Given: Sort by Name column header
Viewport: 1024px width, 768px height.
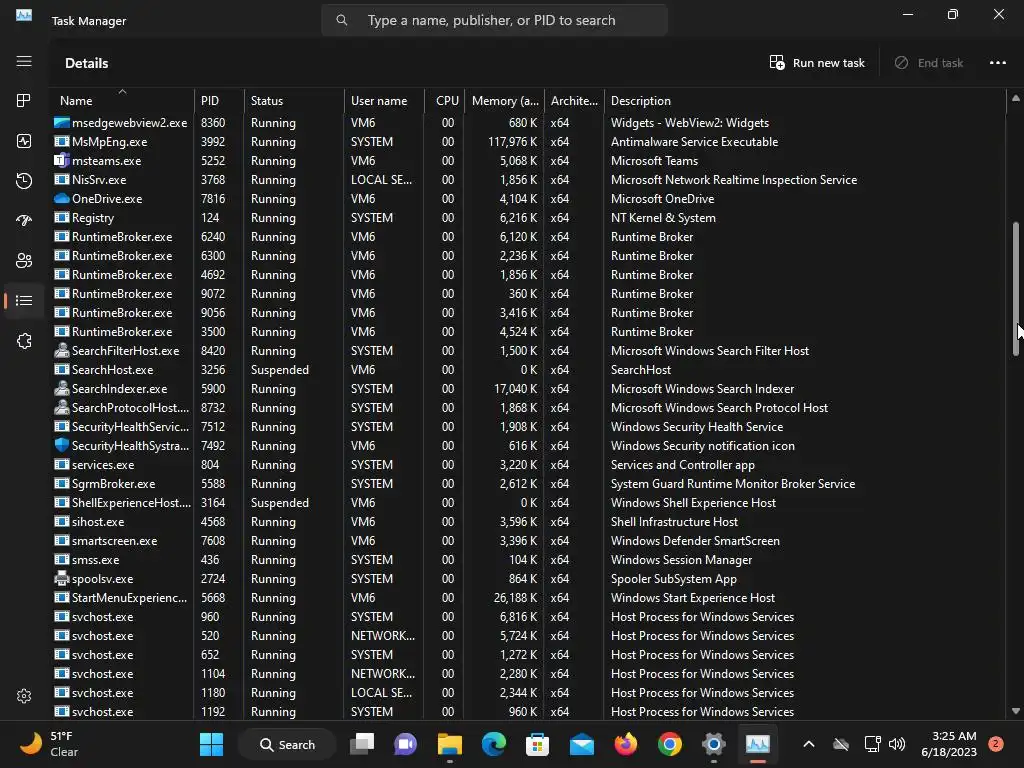Looking at the screenshot, I should [121, 101].
